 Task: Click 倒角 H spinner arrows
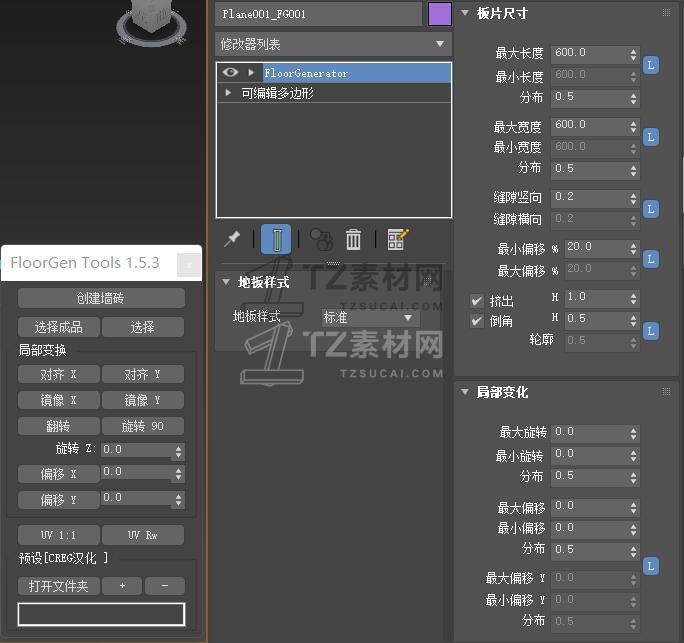[633, 321]
